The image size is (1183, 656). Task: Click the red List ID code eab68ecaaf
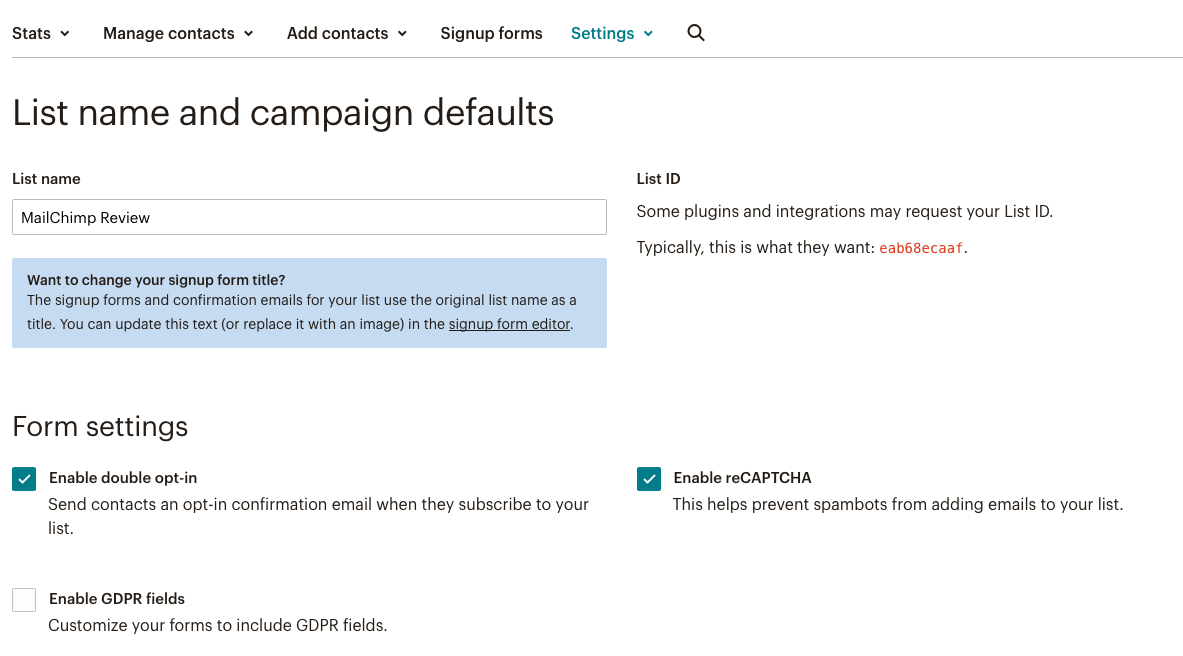922,248
